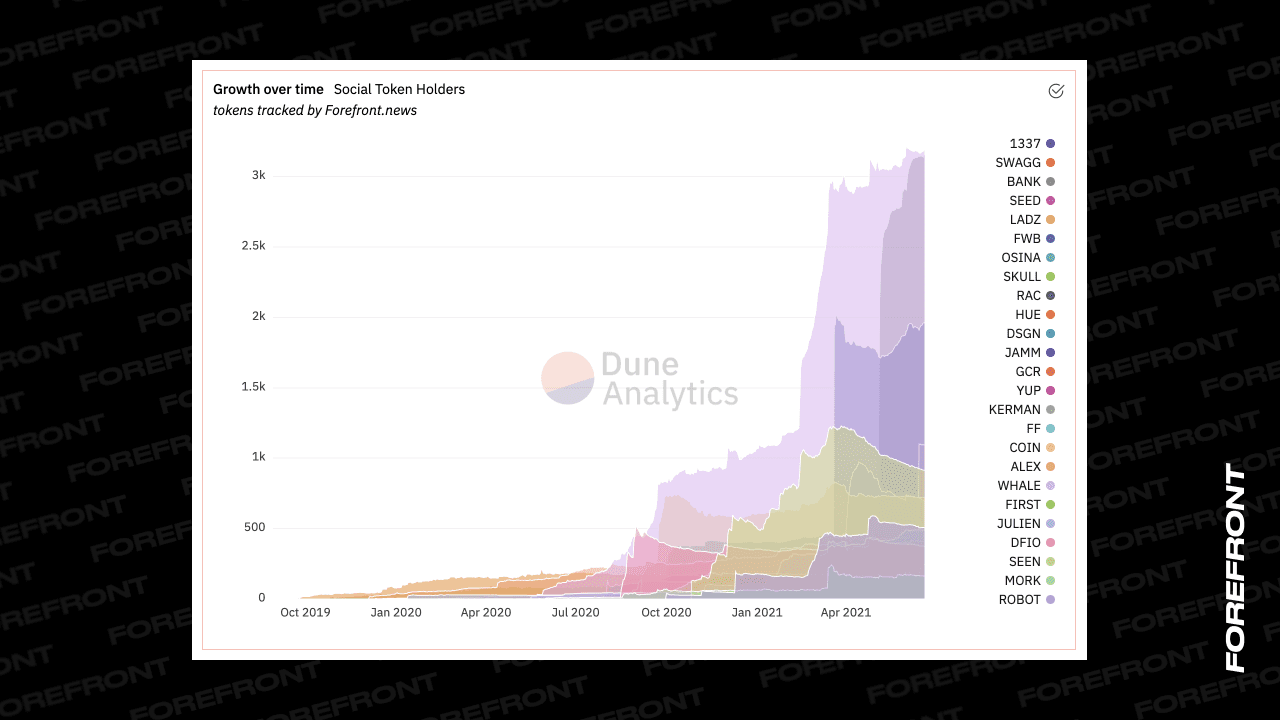This screenshot has height=720, width=1280.
Task: Click the WHALE legend label
Action: click(x=1019, y=486)
